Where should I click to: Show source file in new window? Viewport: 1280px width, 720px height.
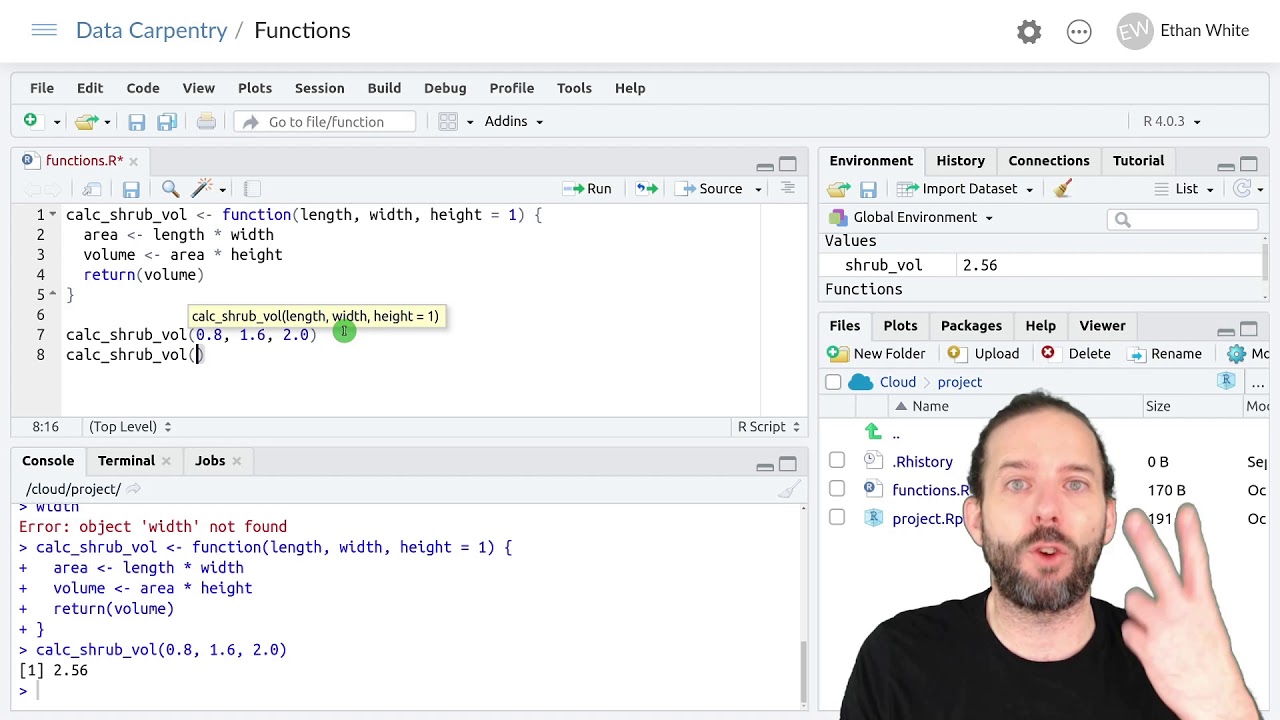[x=92, y=189]
